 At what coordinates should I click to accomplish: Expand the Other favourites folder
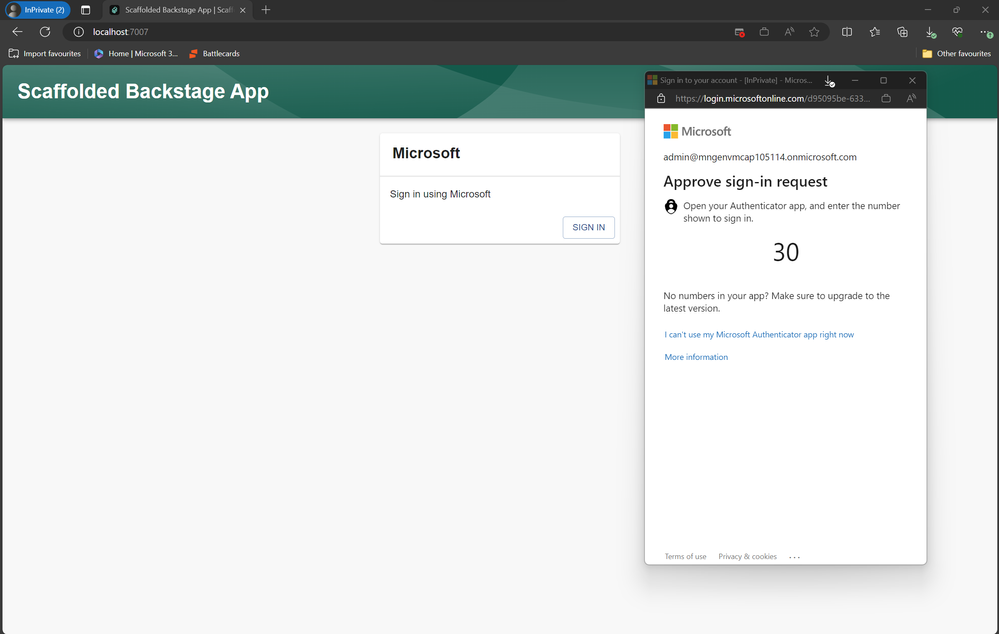click(x=956, y=54)
